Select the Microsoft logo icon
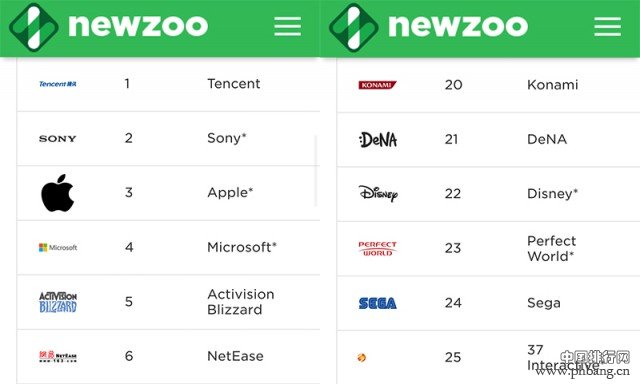The width and height of the screenshot is (640, 384). pos(58,247)
